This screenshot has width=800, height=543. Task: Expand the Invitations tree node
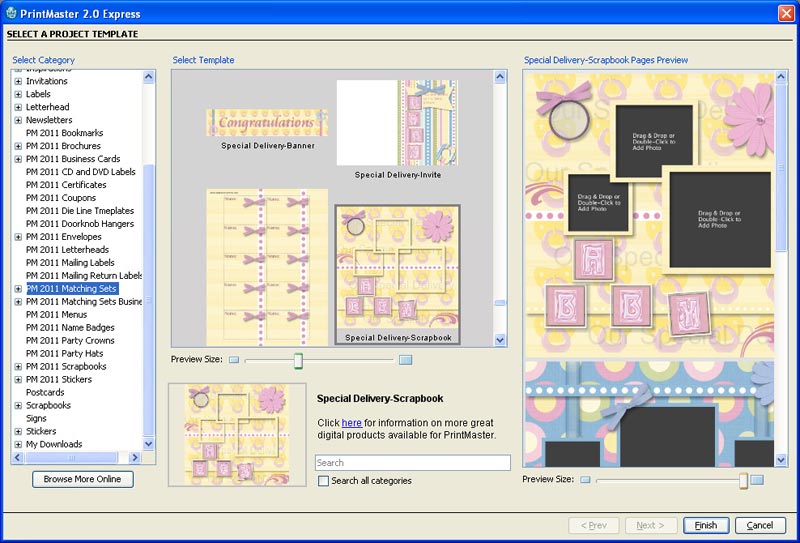(x=18, y=82)
